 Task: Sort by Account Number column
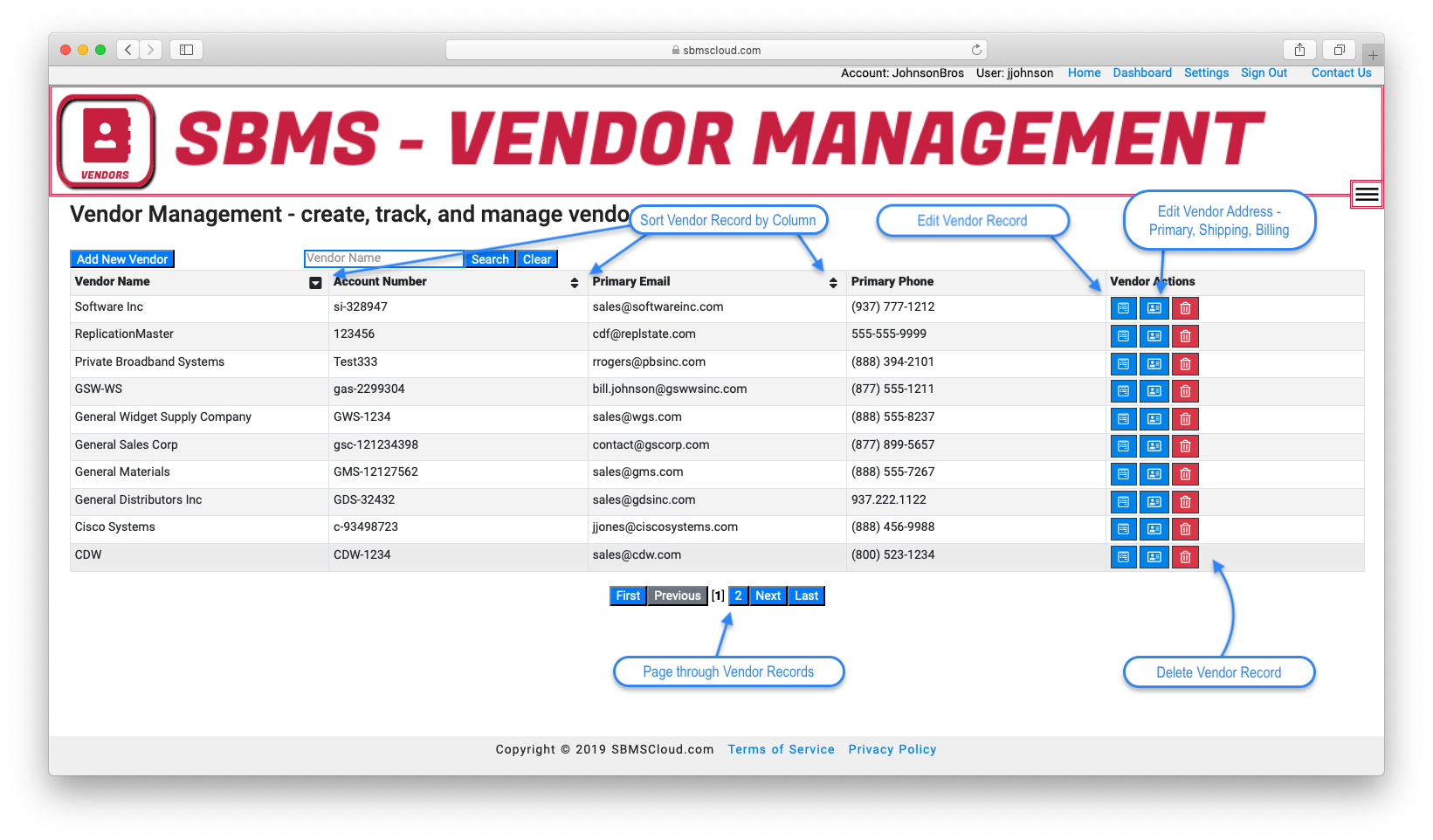(574, 283)
